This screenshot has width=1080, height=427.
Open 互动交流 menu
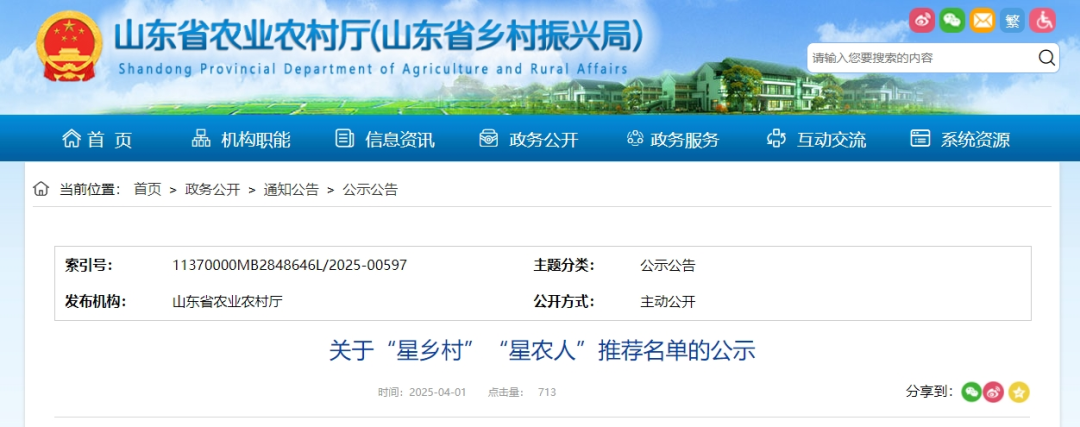click(x=831, y=140)
